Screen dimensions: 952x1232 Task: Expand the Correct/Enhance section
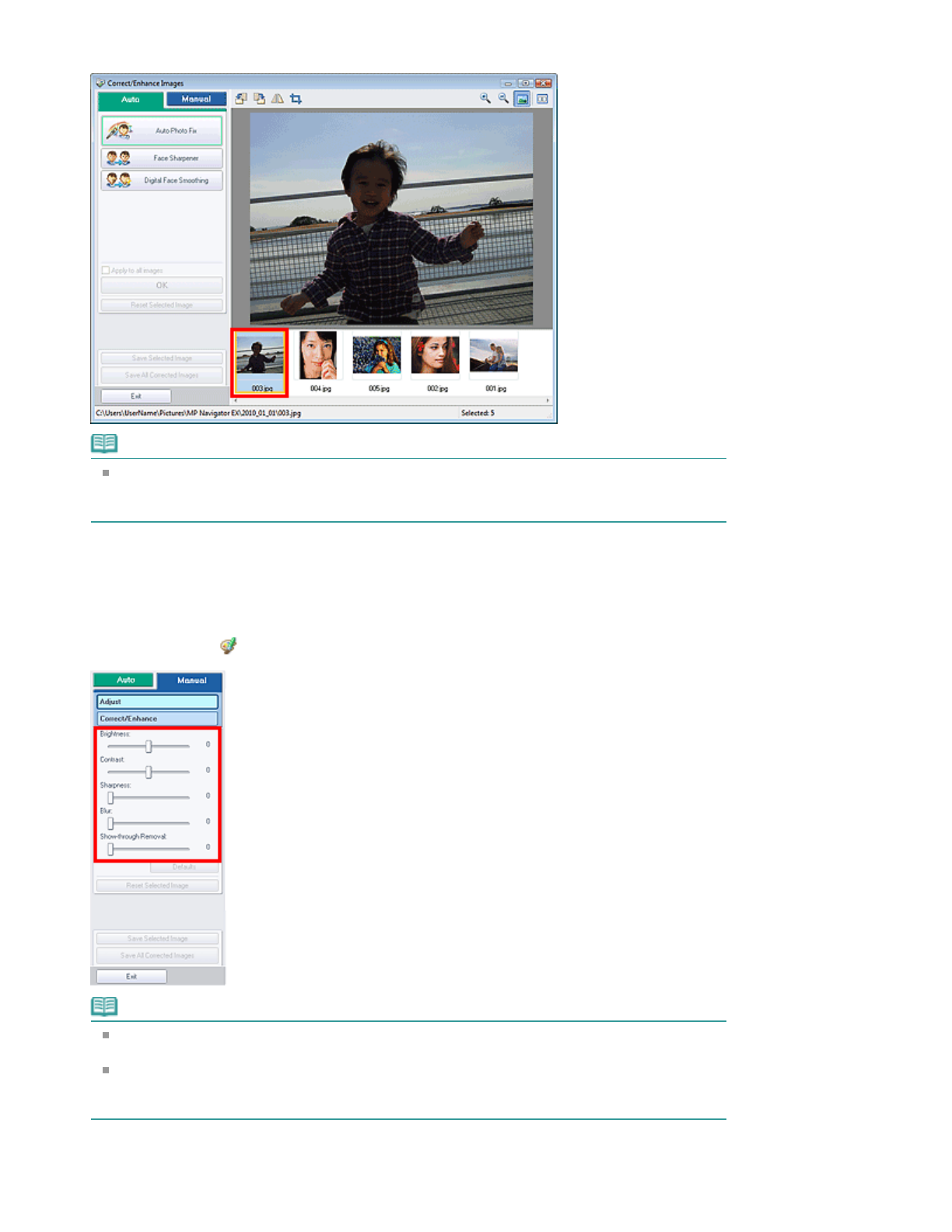click(x=157, y=719)
